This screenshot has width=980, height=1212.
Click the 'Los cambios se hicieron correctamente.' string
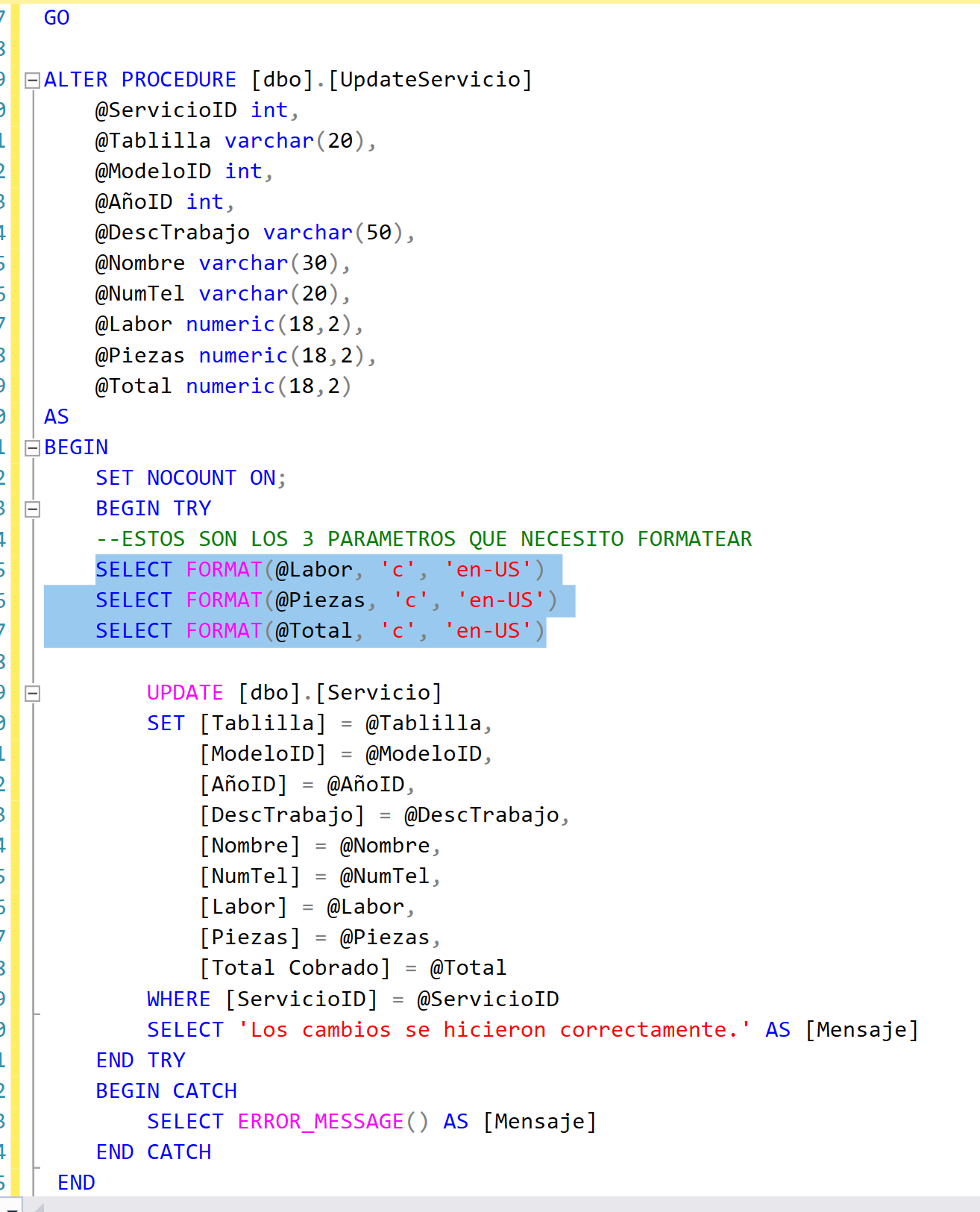(494, 1030)
